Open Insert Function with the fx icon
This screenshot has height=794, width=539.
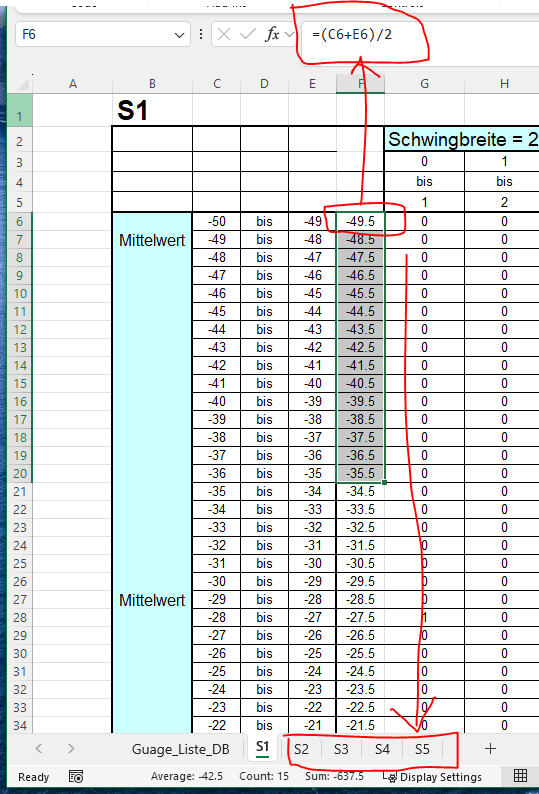pos(273,34)
